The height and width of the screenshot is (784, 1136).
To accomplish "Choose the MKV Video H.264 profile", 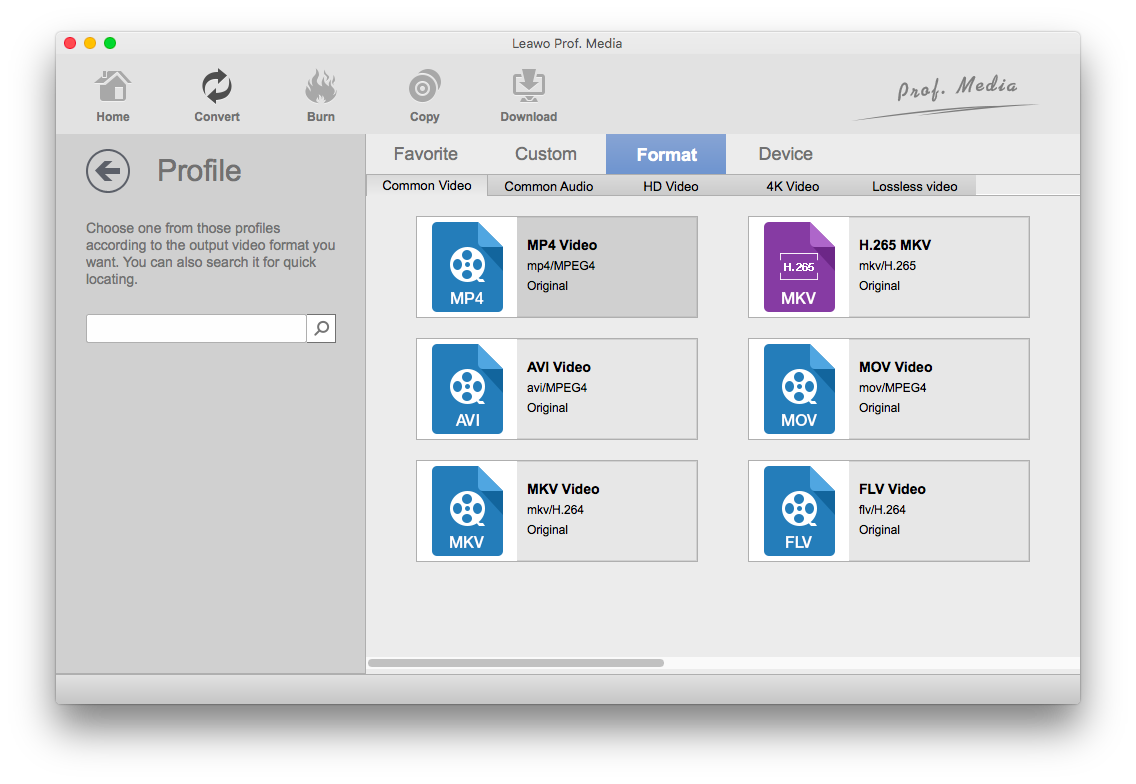I will [557, 511].
